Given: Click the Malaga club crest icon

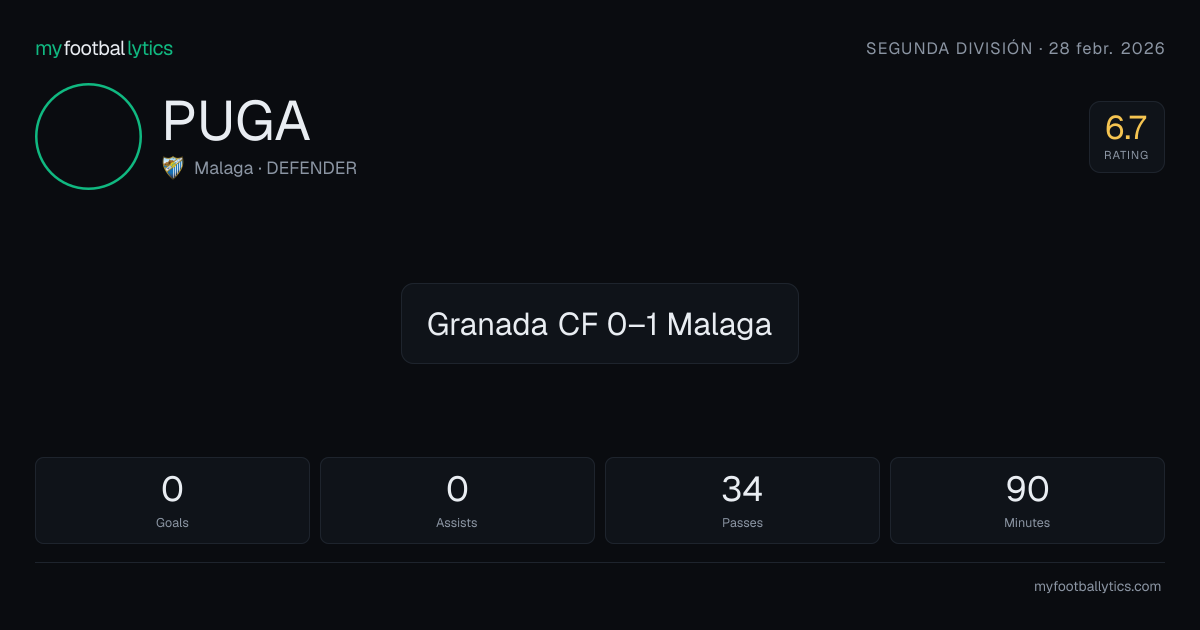Looking at the screenshot, I should [173, 168].
